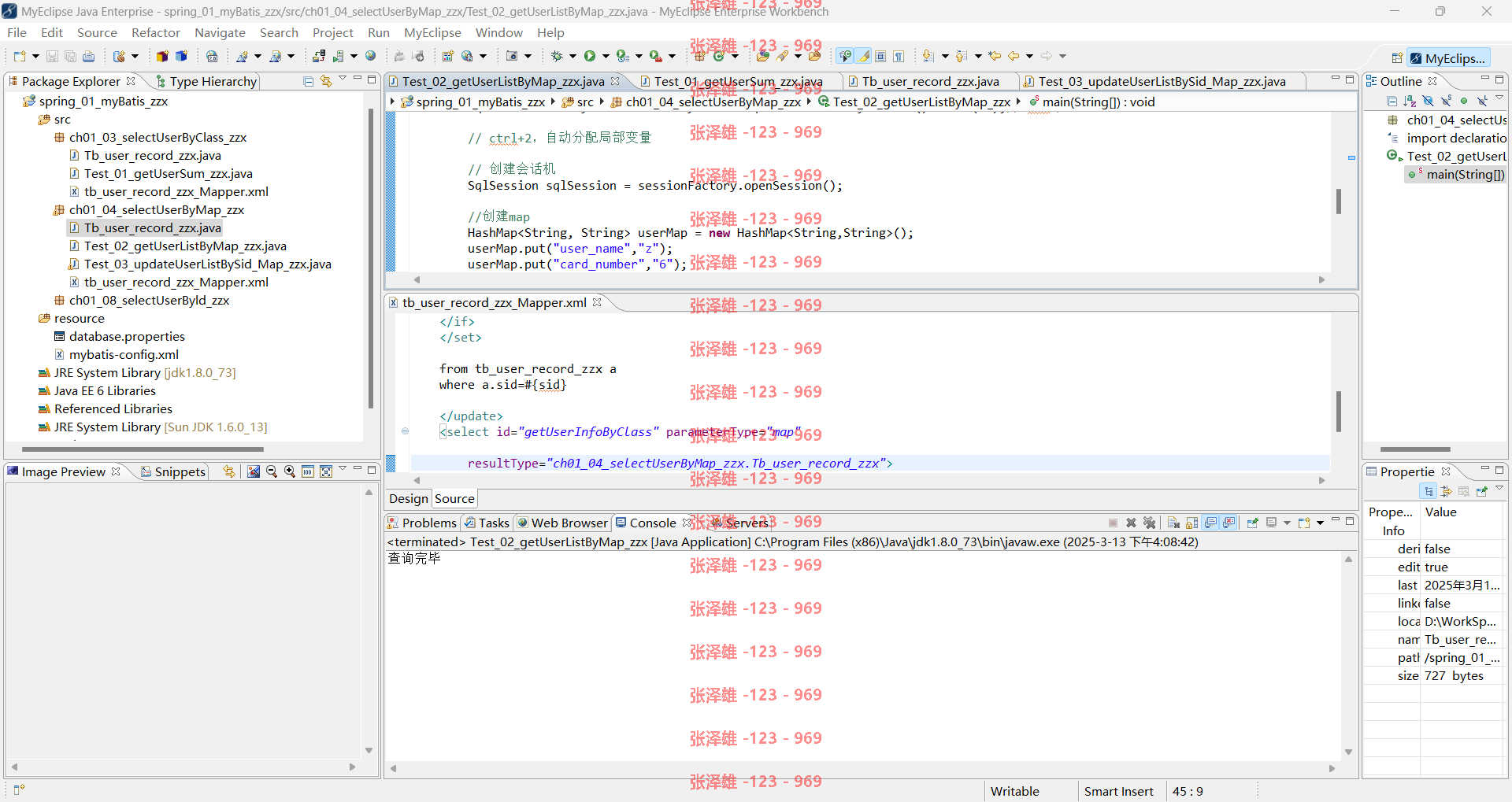Switch to Design tab of XML editor
The height and width of the screenshot is (802, 1512).
coord(408,498)
